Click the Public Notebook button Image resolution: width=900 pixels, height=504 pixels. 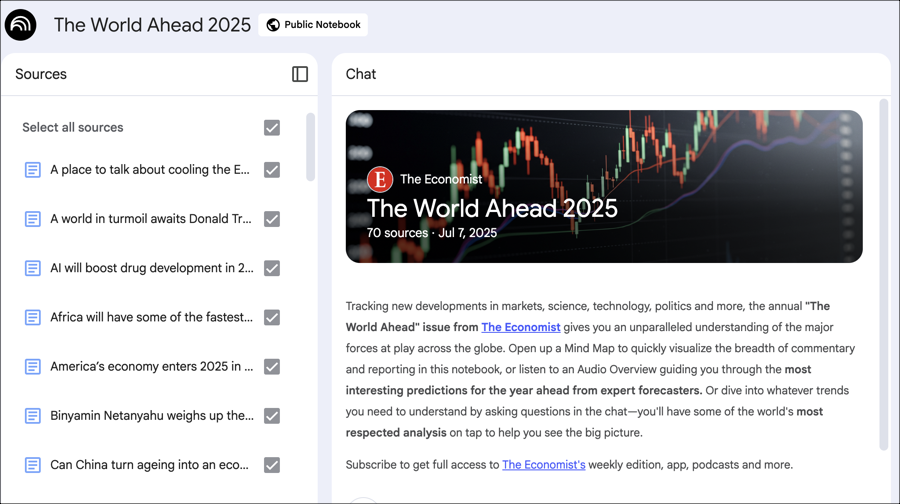tap(313, 25)
